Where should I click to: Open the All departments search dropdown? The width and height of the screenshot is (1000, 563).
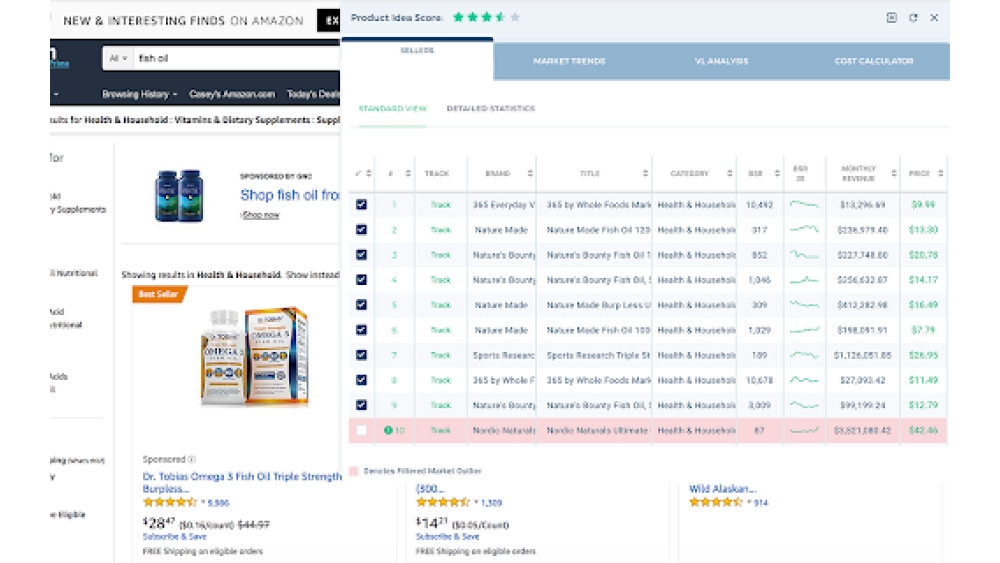coord(118,58)
